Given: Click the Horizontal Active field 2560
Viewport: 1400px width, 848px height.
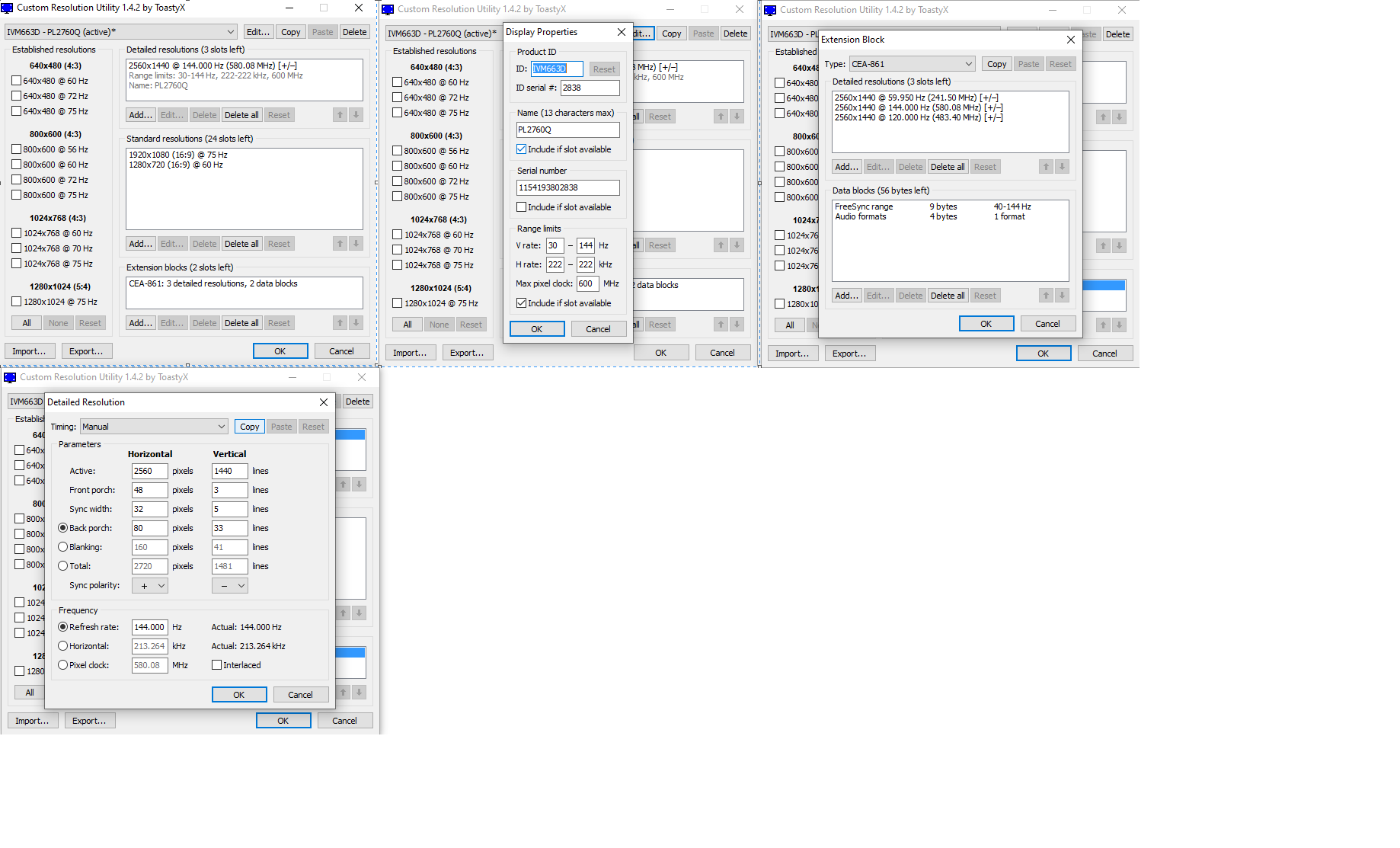Looking at the screenshot, I should (x=150, y=471).
